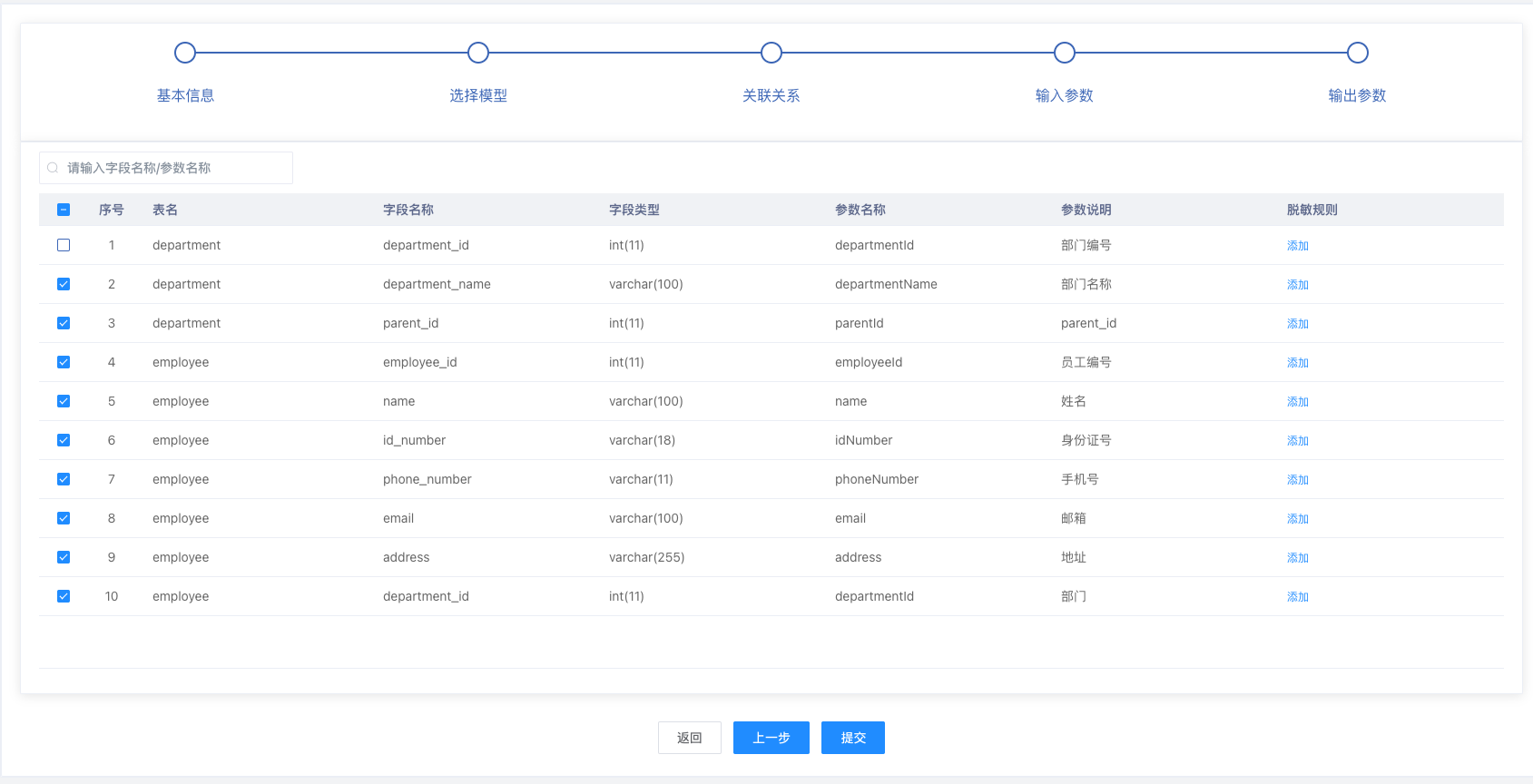This screenshot has width=1533, height=784.
Task: Click 提交 to submit the form
Action: pyautogui.click(x=853, y=738)
